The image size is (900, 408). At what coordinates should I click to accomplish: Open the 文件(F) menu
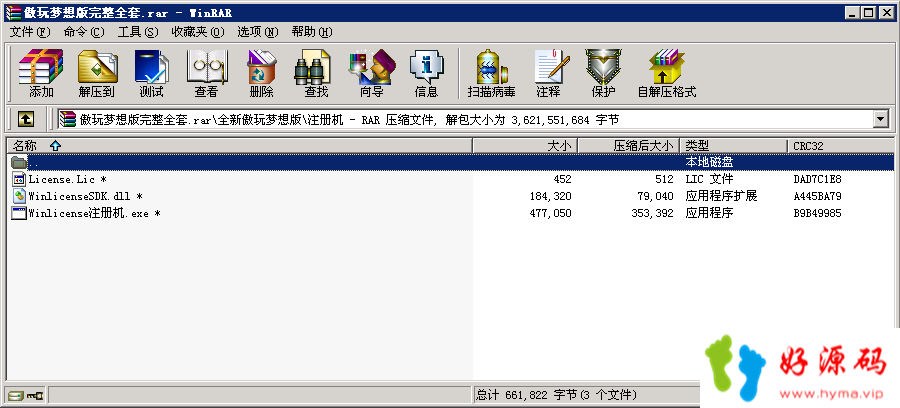30,32
